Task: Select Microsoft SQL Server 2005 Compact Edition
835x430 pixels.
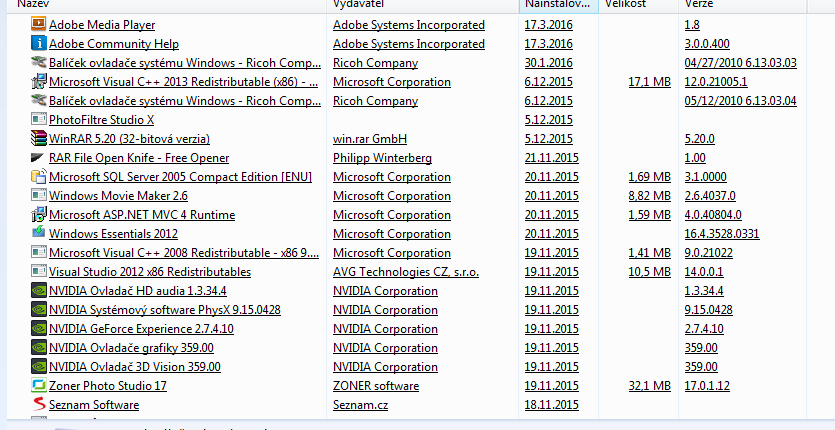Action: point(181,177)
